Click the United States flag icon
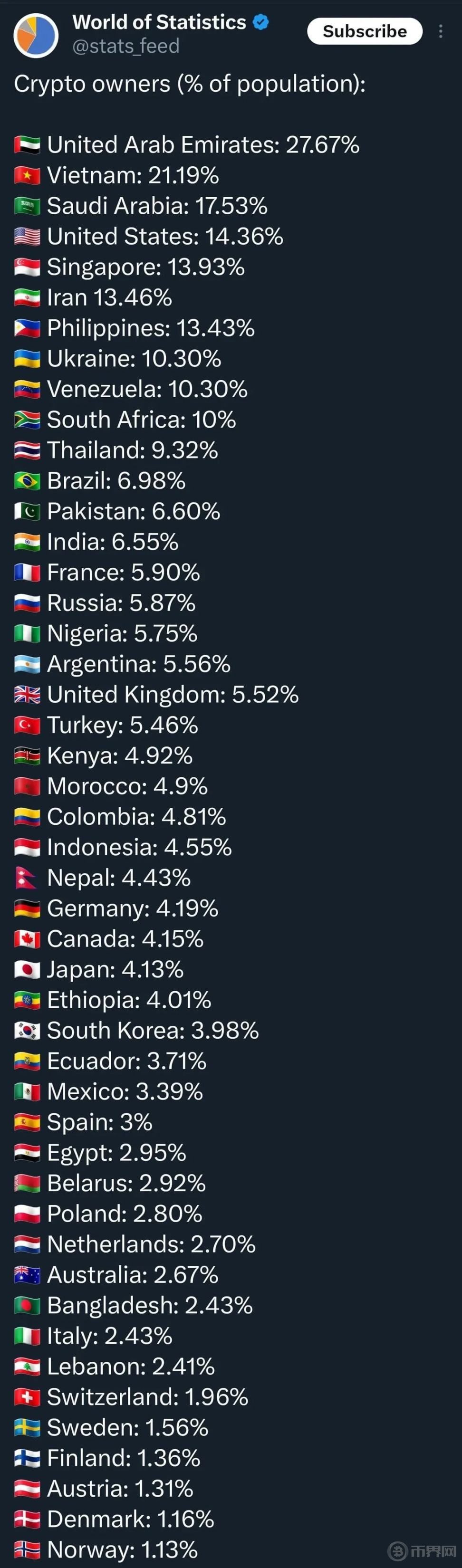 [x=28, y=237]
